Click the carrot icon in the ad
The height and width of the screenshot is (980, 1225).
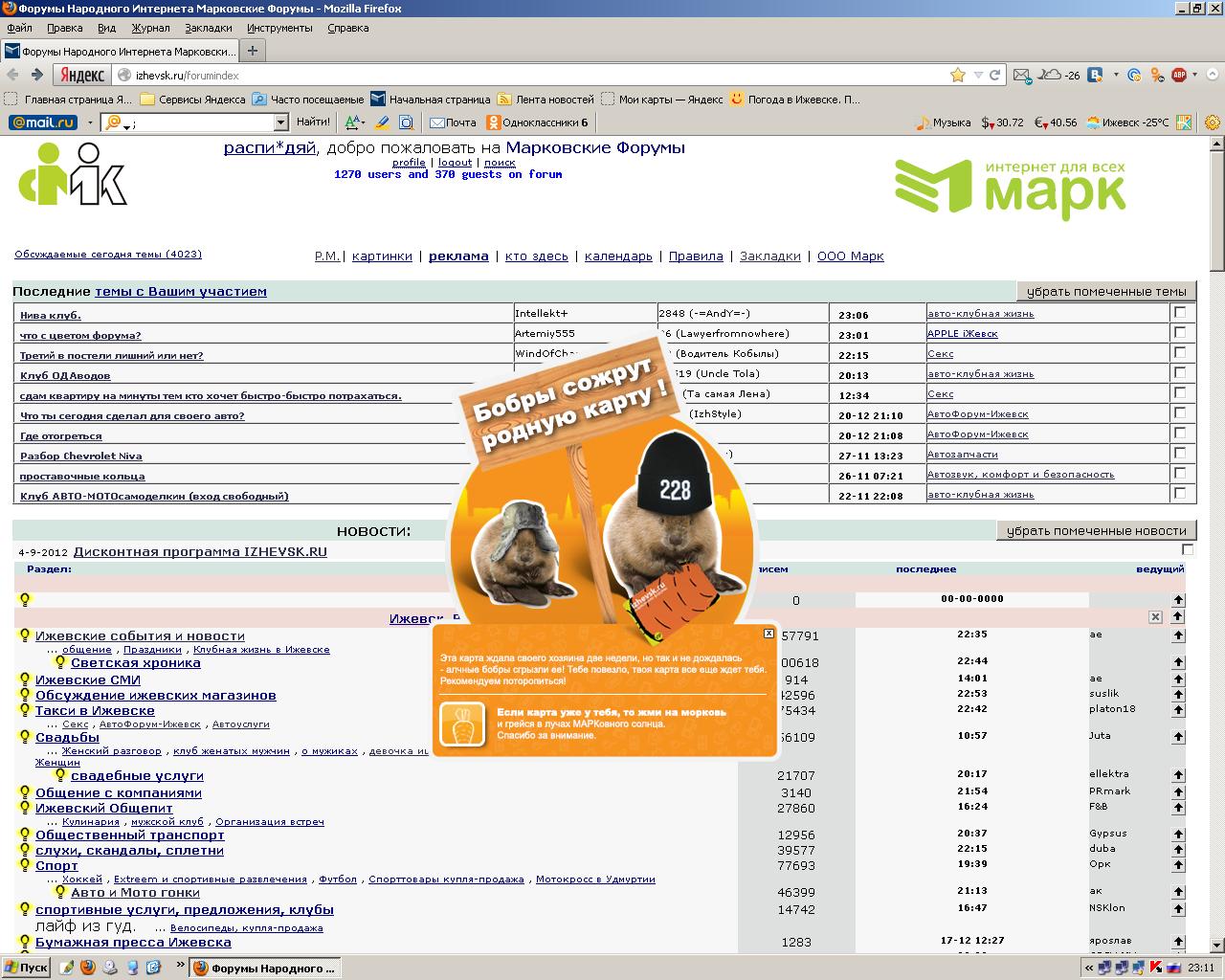coord(462,724)
